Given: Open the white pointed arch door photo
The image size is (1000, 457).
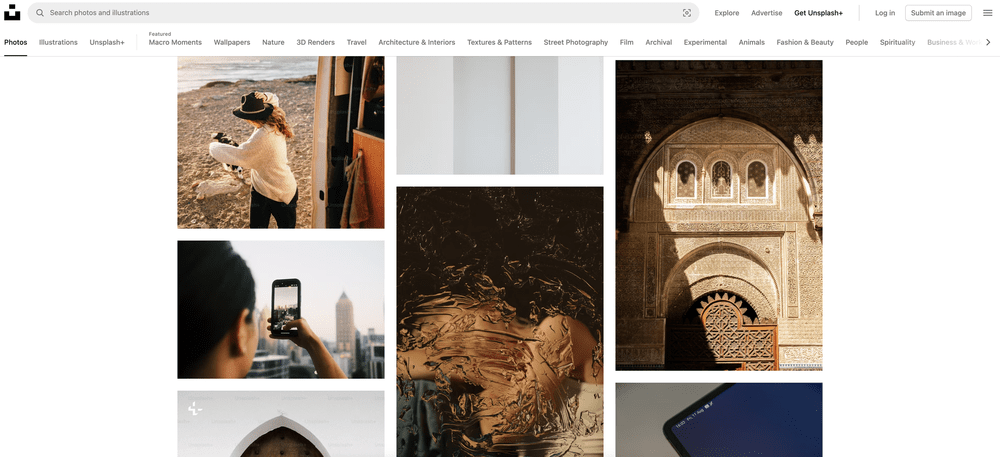Looking at the screenshot, I should (281, 424).
